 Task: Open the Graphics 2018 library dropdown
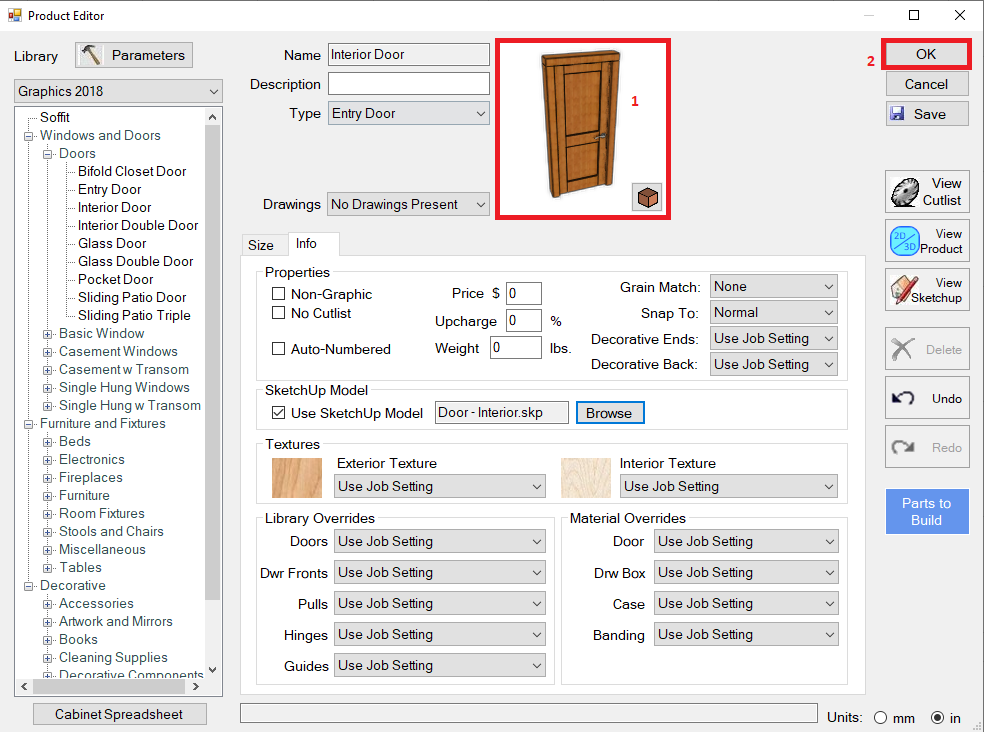click(x=119, y=91)
